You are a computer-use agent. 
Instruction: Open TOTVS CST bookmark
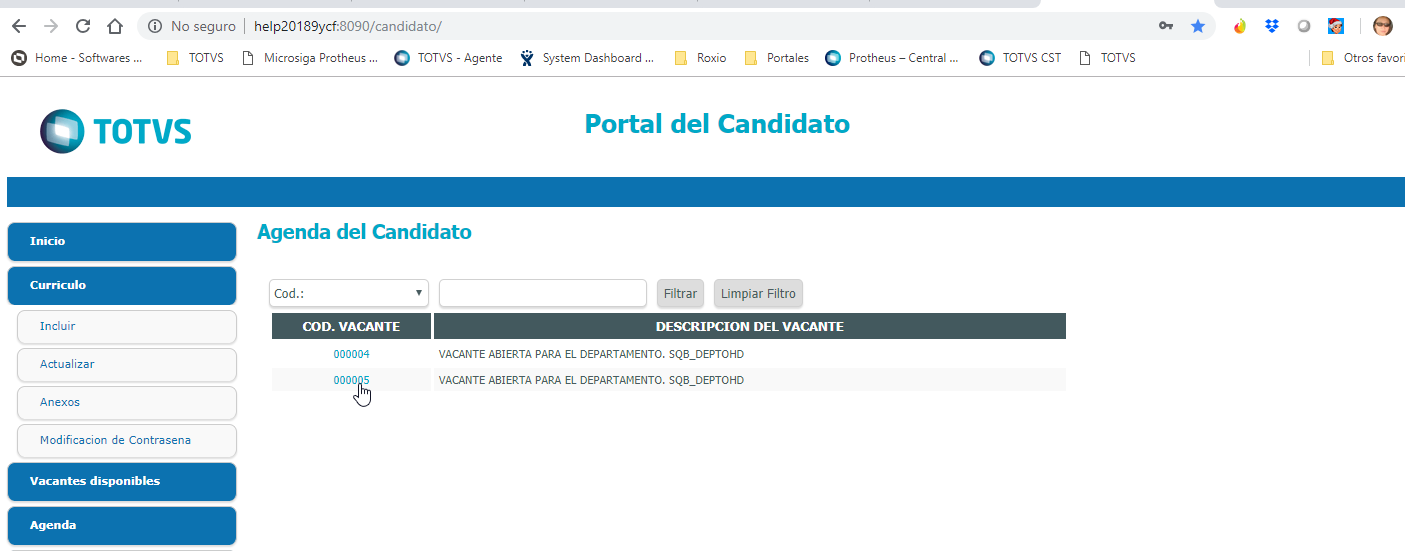coord(1020,58)
